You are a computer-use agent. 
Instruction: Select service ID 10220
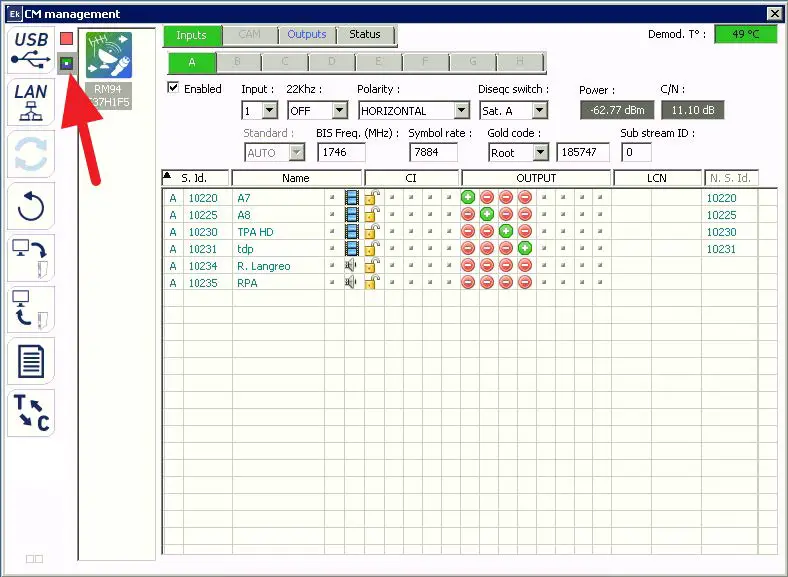[x=203, y=198]
